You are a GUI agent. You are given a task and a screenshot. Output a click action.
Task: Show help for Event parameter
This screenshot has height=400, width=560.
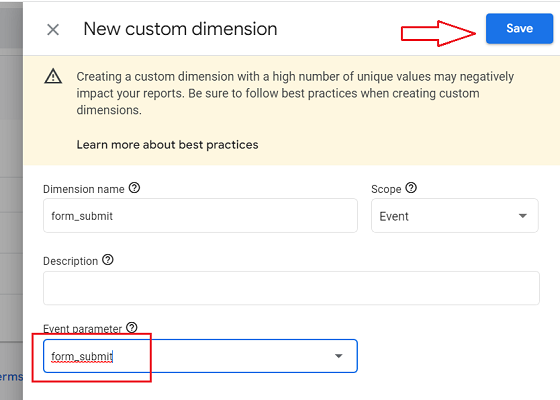click(x=132, y=328)
